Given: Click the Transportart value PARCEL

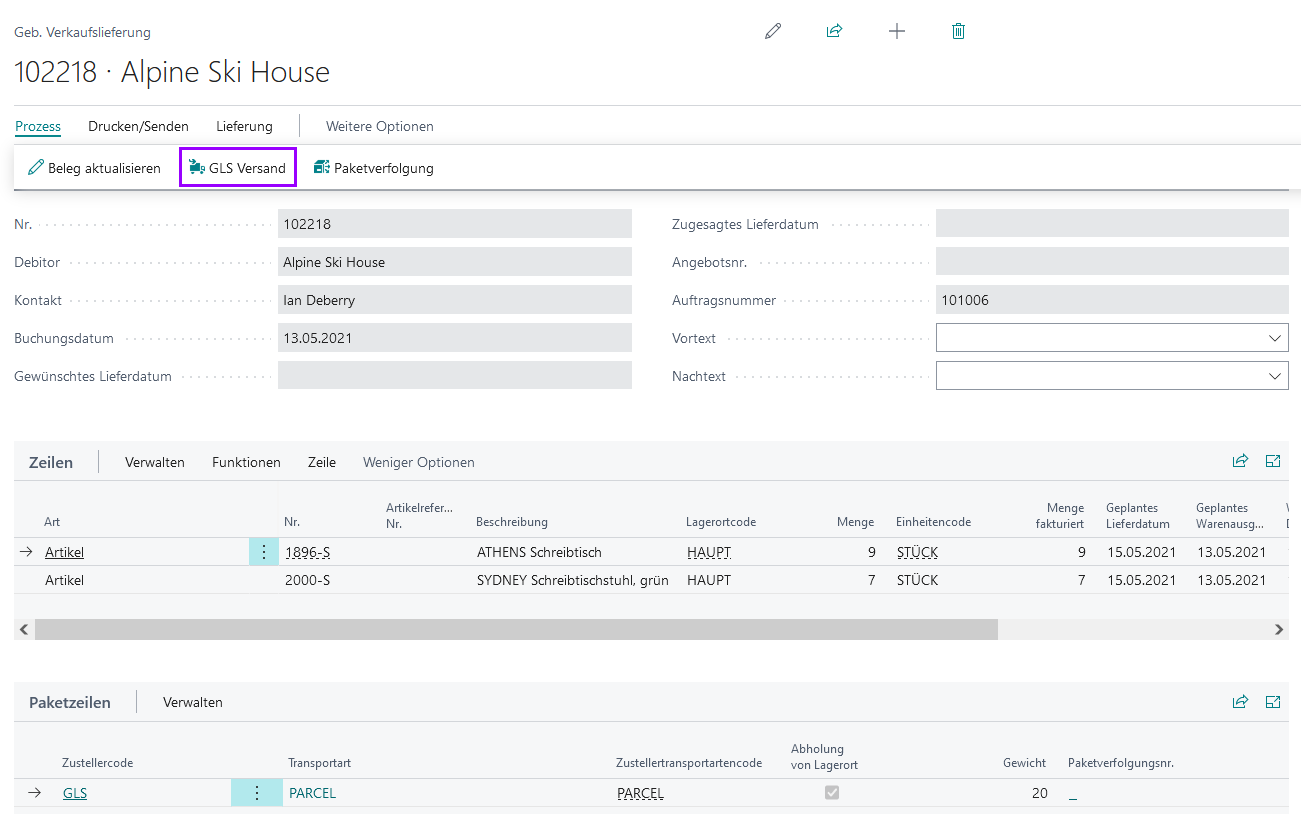Looking at the screenshot, I should point(312,793).
